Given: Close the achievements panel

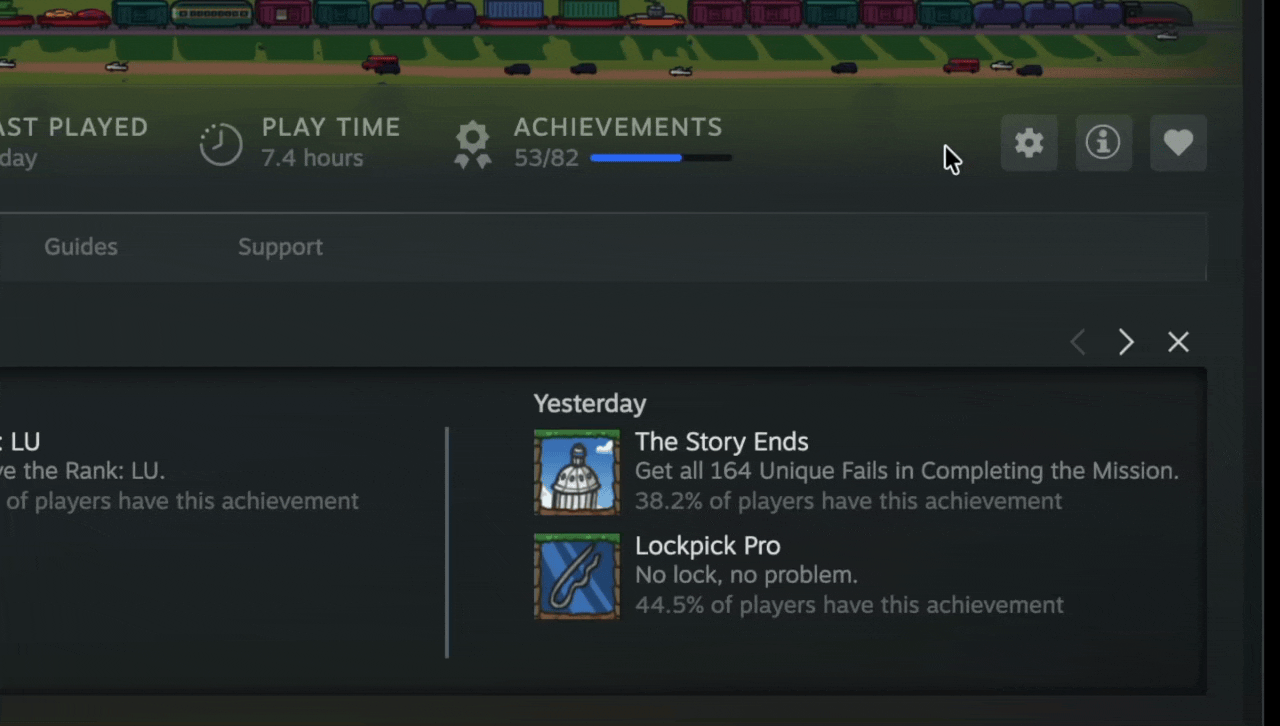Looking at the screenshot, I should click(1179, 342).
